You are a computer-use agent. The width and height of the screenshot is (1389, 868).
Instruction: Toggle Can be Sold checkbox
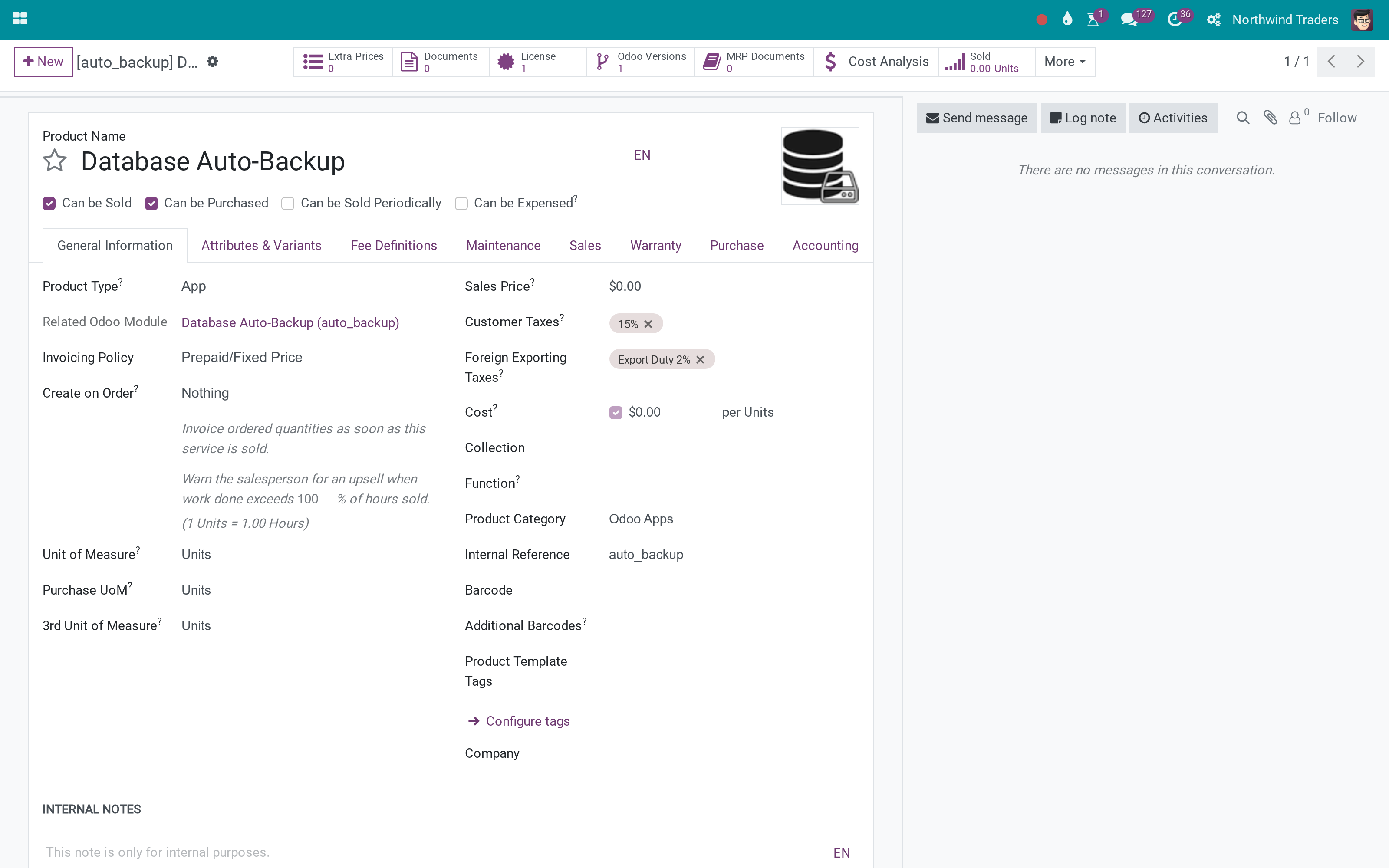pos(49,203)
